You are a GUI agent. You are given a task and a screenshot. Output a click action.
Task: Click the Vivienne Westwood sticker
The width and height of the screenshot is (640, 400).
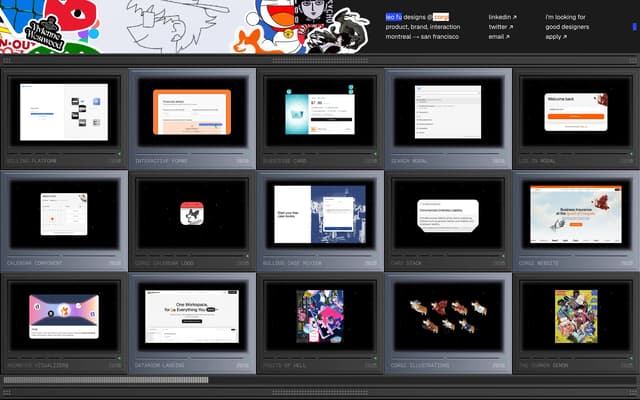coord(45,33)
